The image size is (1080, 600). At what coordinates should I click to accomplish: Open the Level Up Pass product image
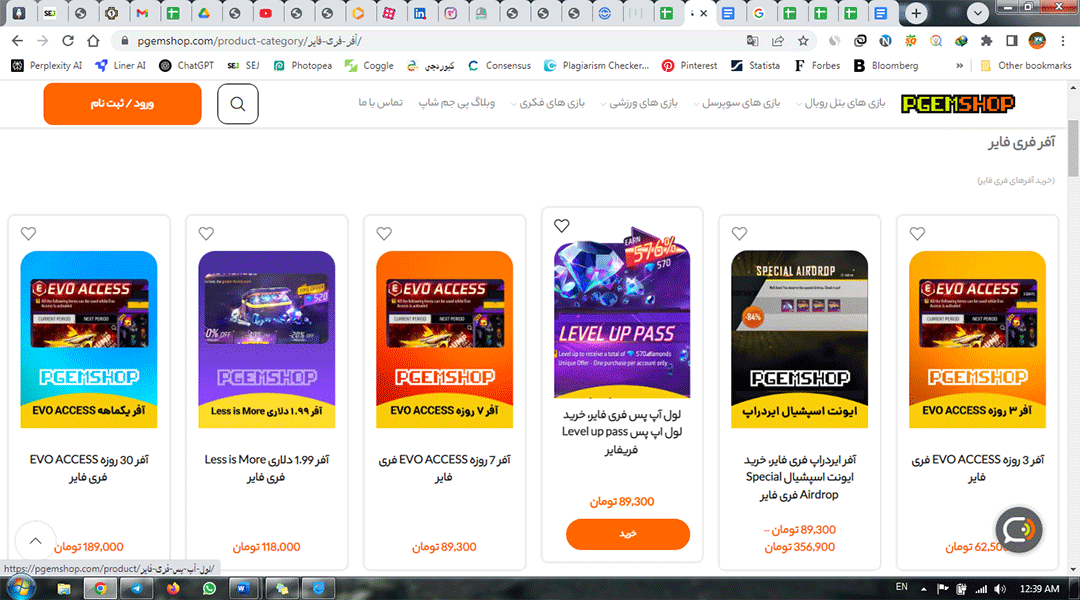pos(622,314)
